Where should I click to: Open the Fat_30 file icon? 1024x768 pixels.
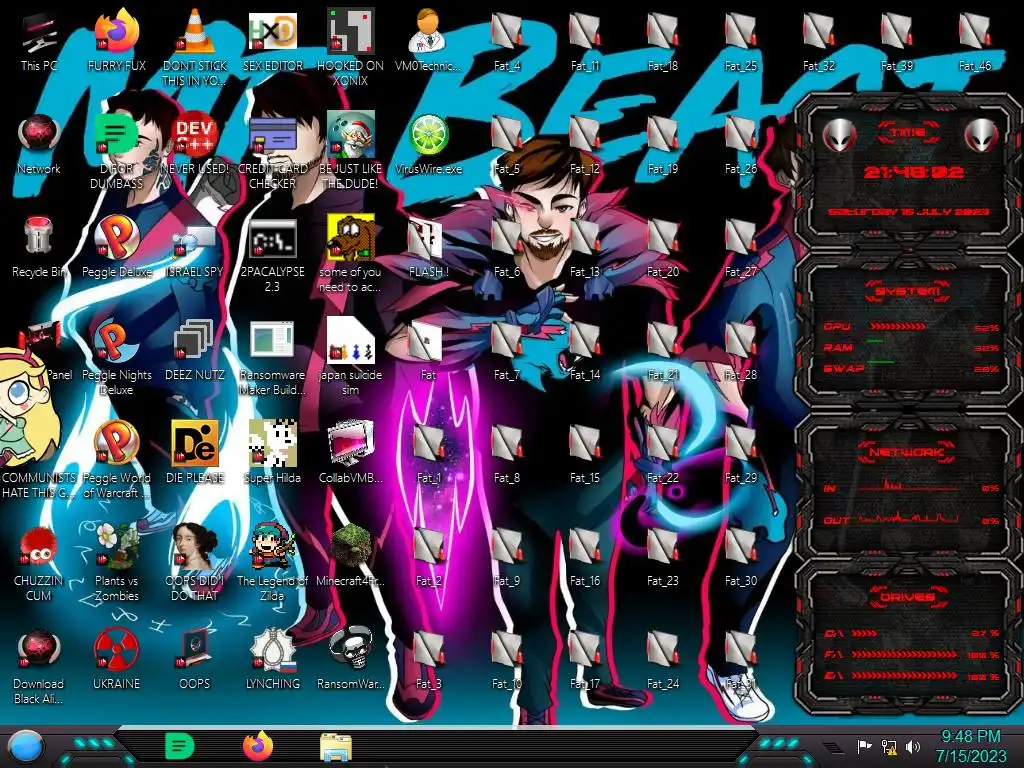tap(741, 549)
